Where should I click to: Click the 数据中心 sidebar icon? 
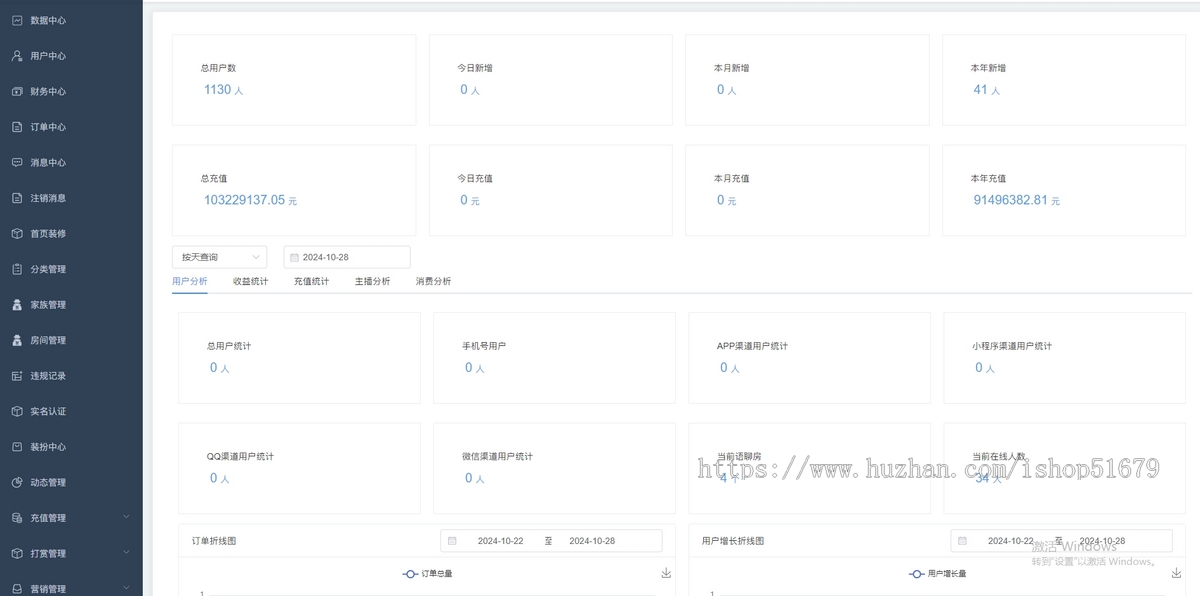click(17, 20)
